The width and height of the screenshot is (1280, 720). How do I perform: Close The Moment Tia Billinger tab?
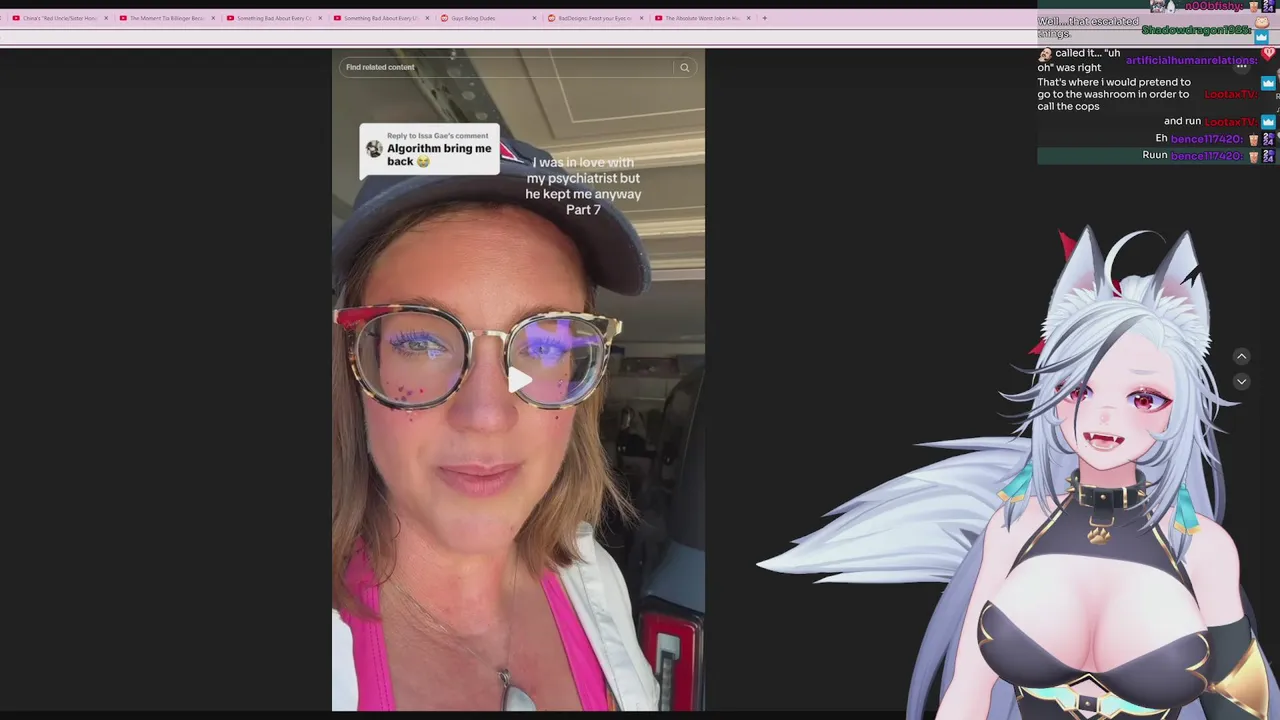(x=213, y=18)
